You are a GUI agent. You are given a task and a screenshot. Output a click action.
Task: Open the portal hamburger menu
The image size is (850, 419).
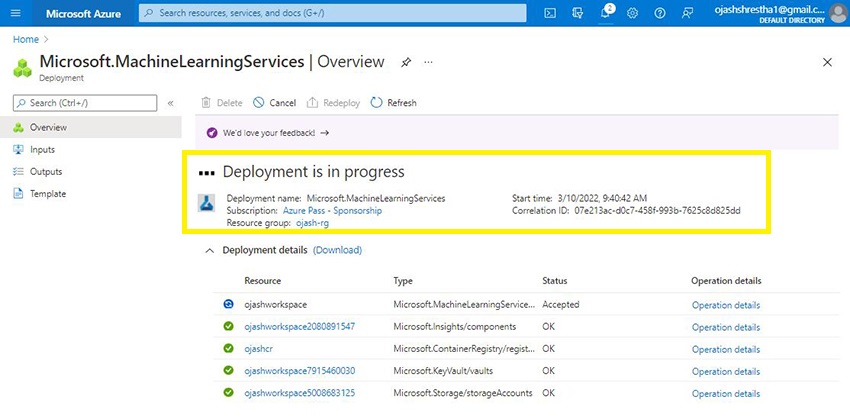click(x=15, y=13)
